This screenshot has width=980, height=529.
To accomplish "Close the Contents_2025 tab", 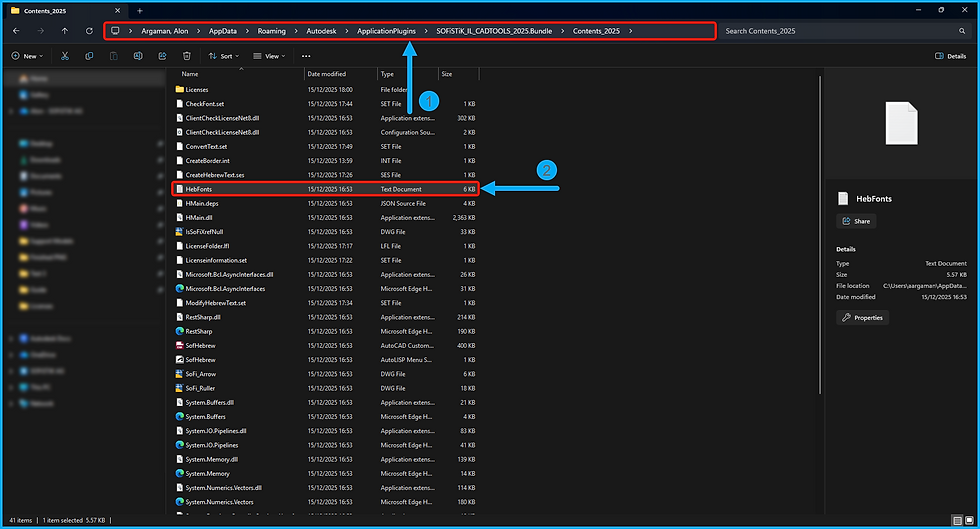I will [x=118, y=11].
